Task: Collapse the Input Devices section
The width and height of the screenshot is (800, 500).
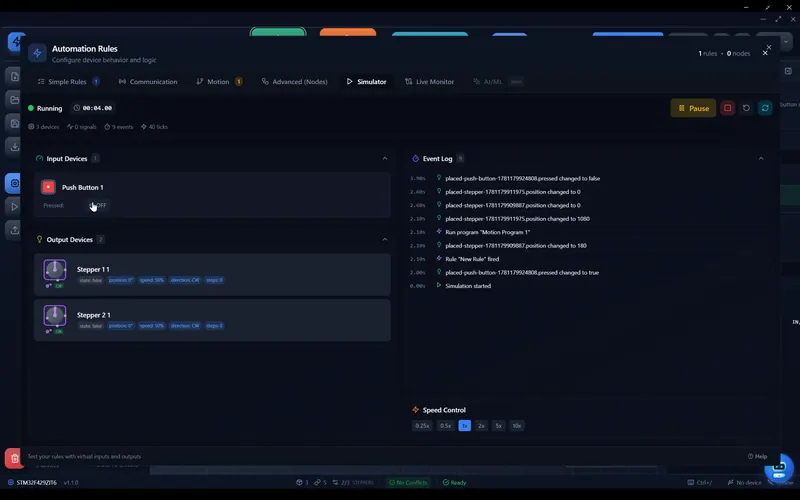Action: pos(385,159)
